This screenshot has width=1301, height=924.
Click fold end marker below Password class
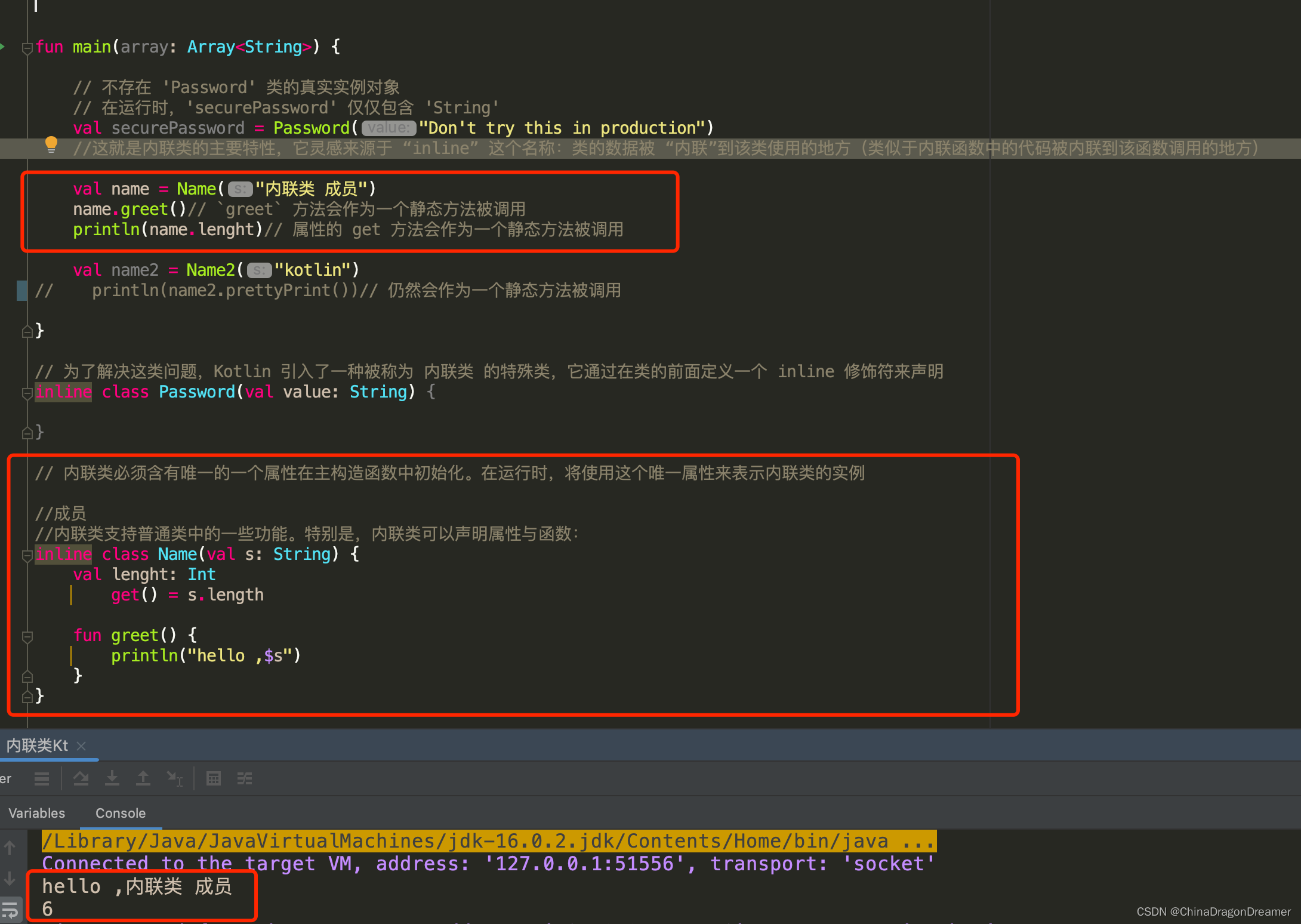[27, 433]
